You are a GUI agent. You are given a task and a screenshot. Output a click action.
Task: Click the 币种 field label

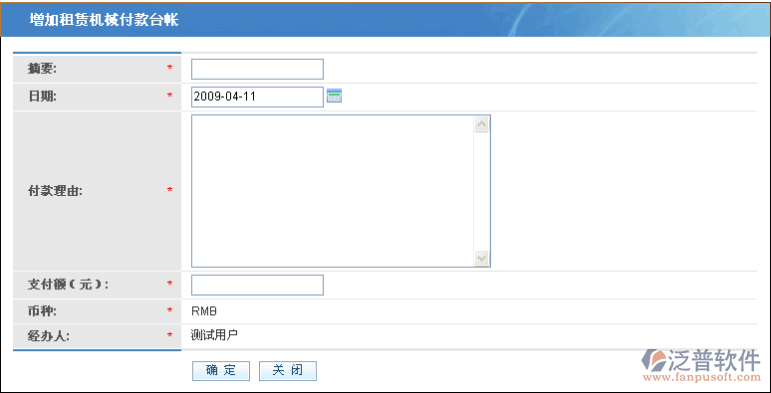click(x=42, y=311)
